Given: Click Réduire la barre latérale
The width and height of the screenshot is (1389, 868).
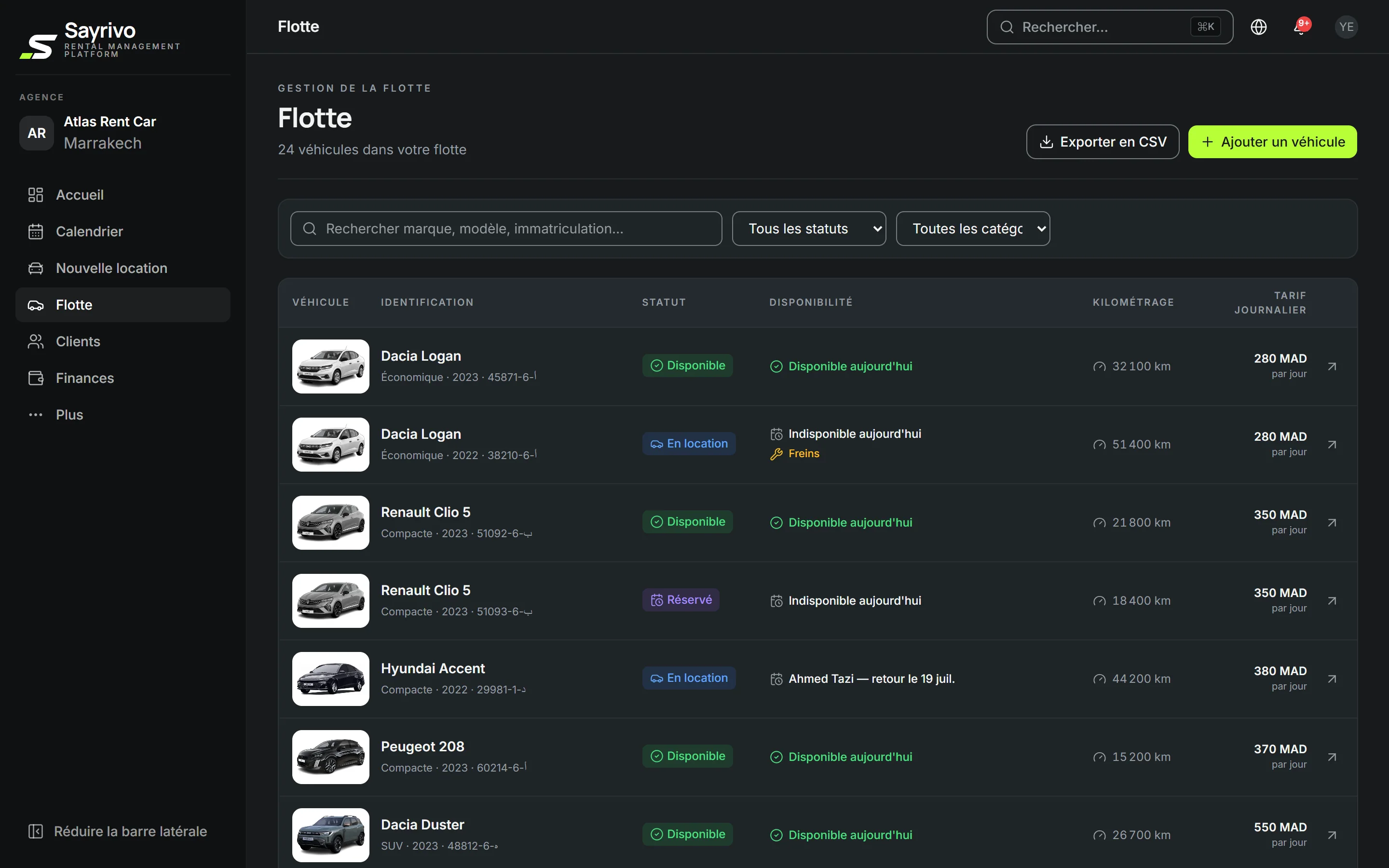Looking at the screenshot, I should point(118,831).
